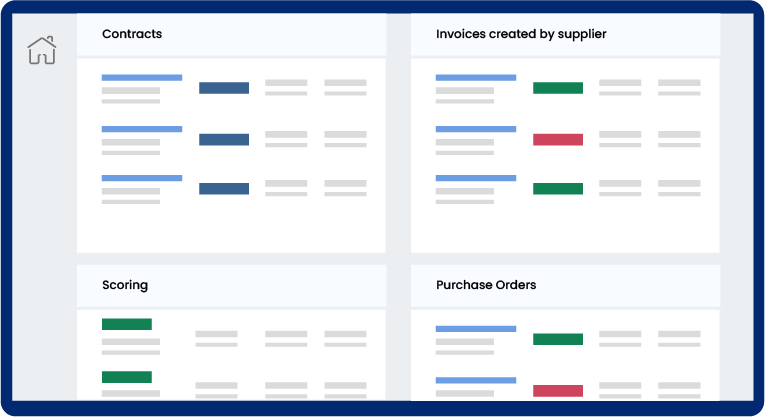
Task: Select the Purchase Orders panel title
Action: tap(486, 285)
